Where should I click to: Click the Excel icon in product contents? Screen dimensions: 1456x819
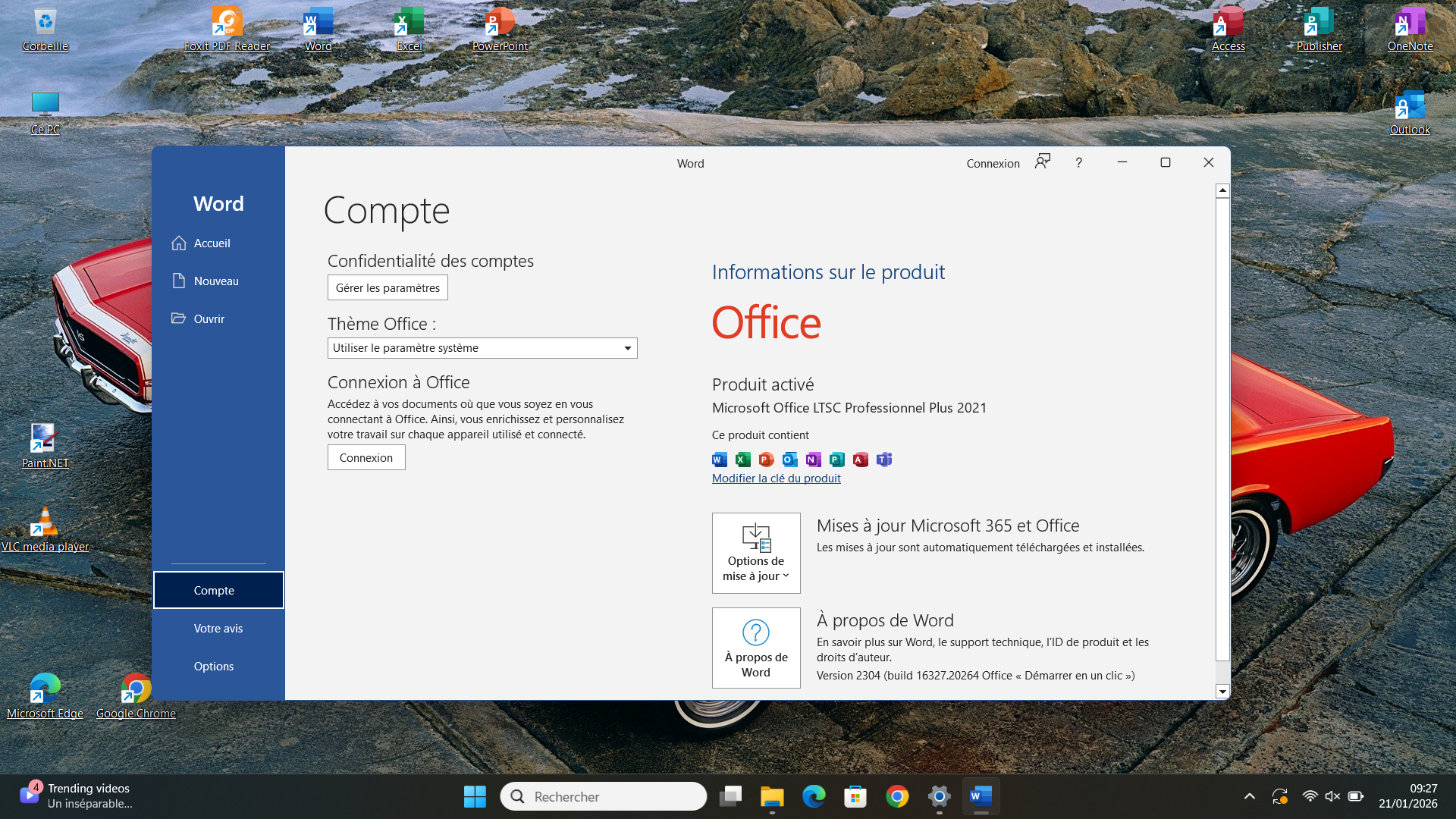coord(743,460)
